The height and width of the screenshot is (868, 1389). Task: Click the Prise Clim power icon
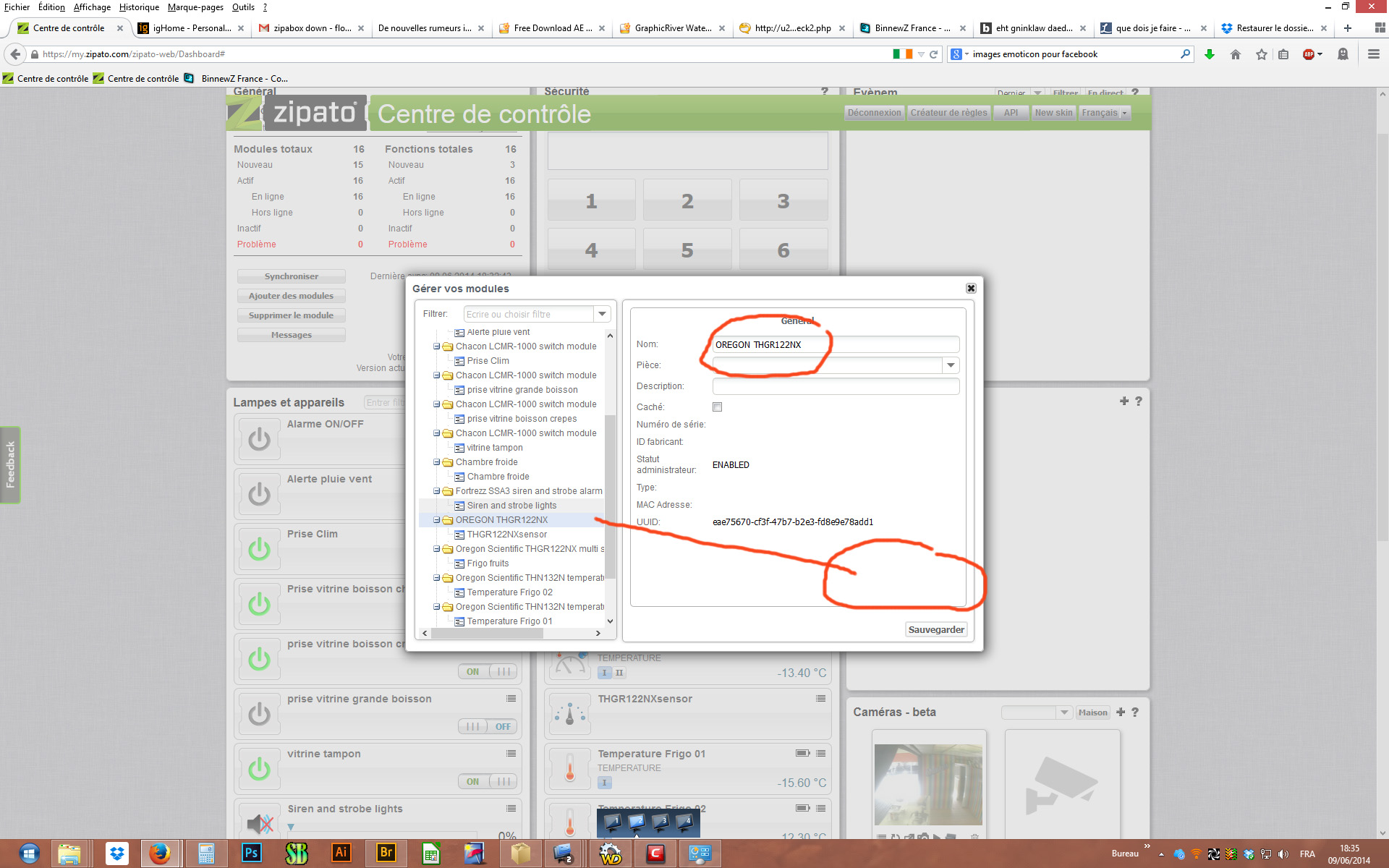pyautogui.click(x=259, y=549)
